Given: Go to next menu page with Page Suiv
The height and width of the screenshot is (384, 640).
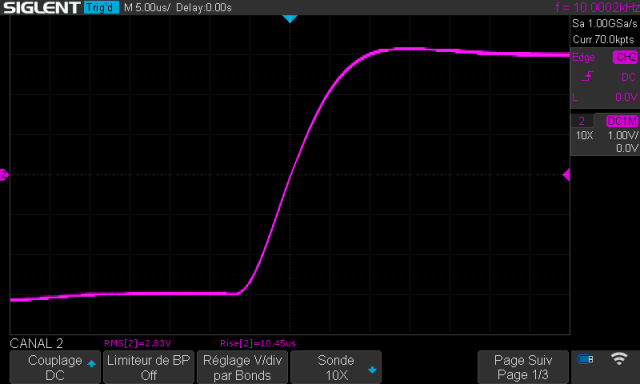Looking at the screenshot, I should tap(523, 367).
